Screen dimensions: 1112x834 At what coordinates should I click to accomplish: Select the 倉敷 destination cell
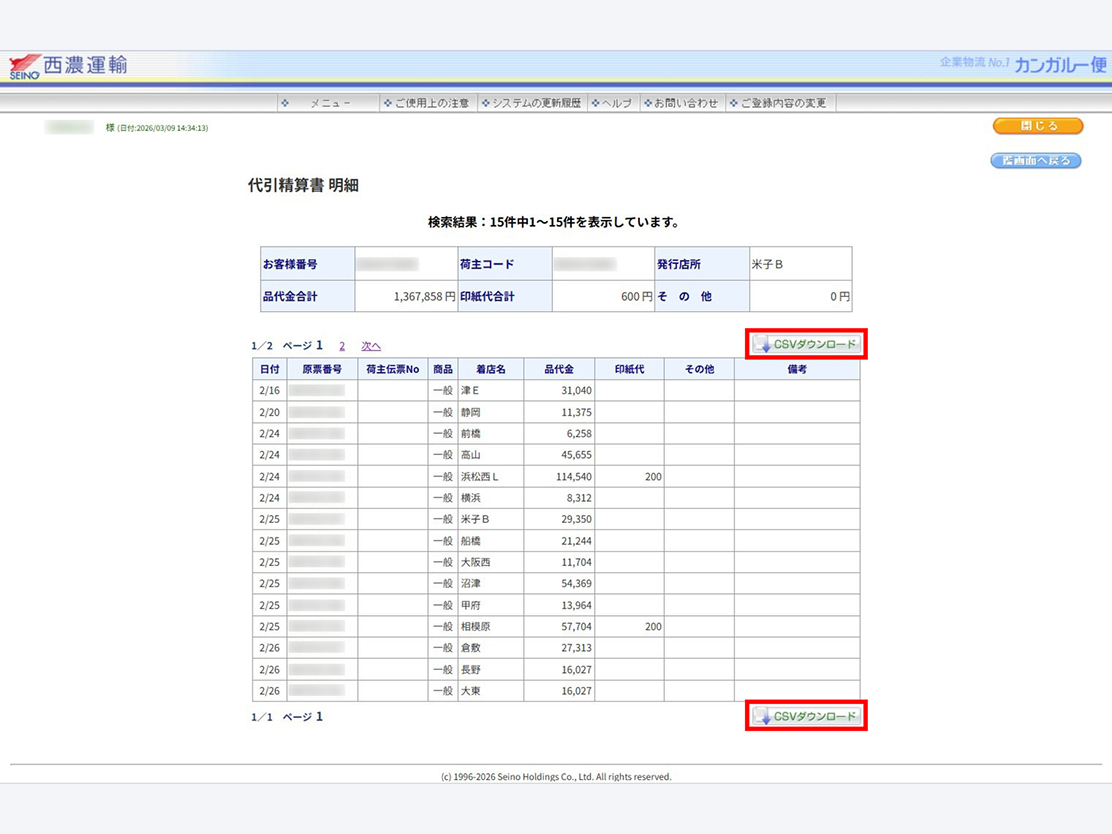tap(491, 648)
